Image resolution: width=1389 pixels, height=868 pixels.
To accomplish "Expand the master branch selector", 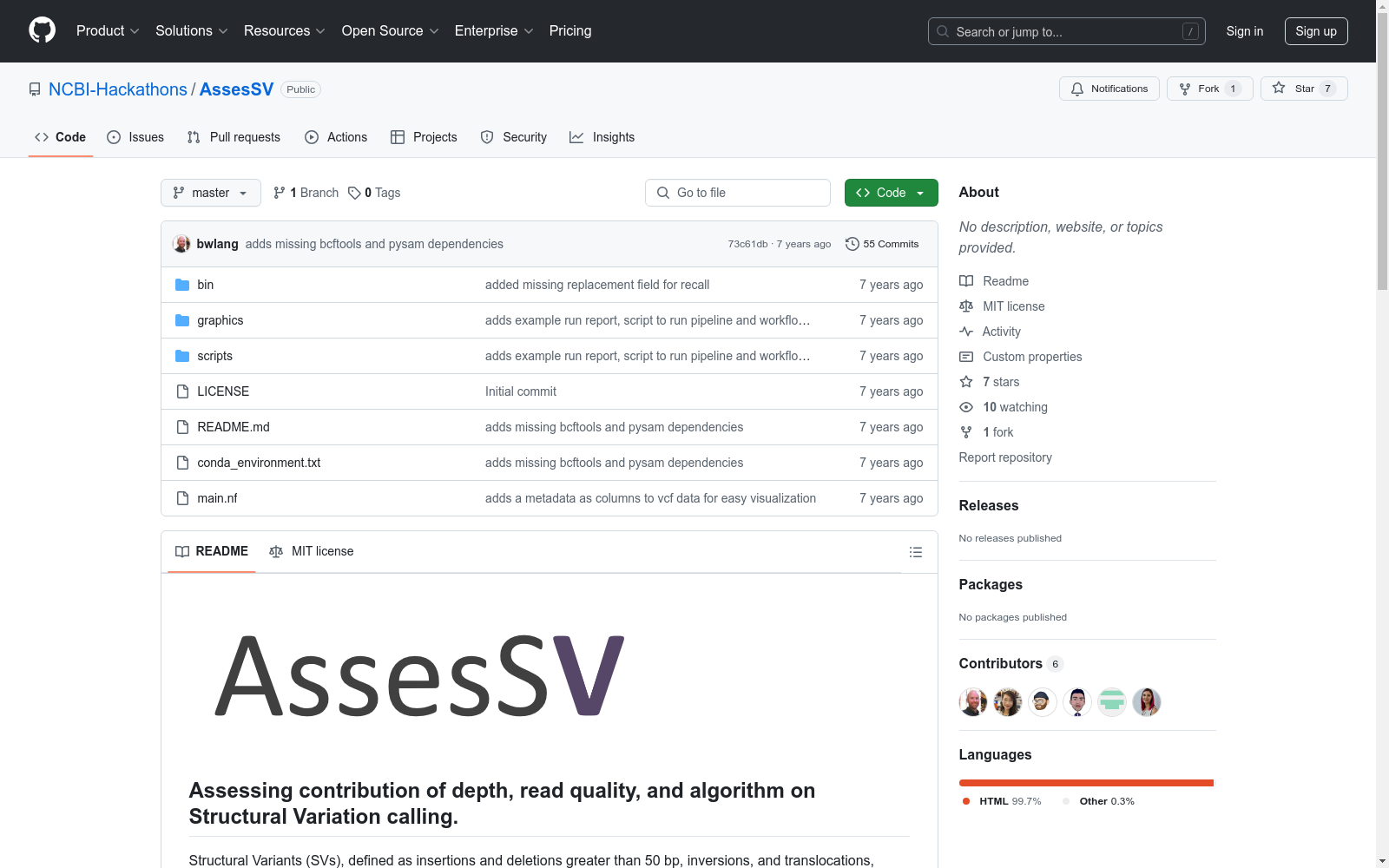I will coord(211,193).
